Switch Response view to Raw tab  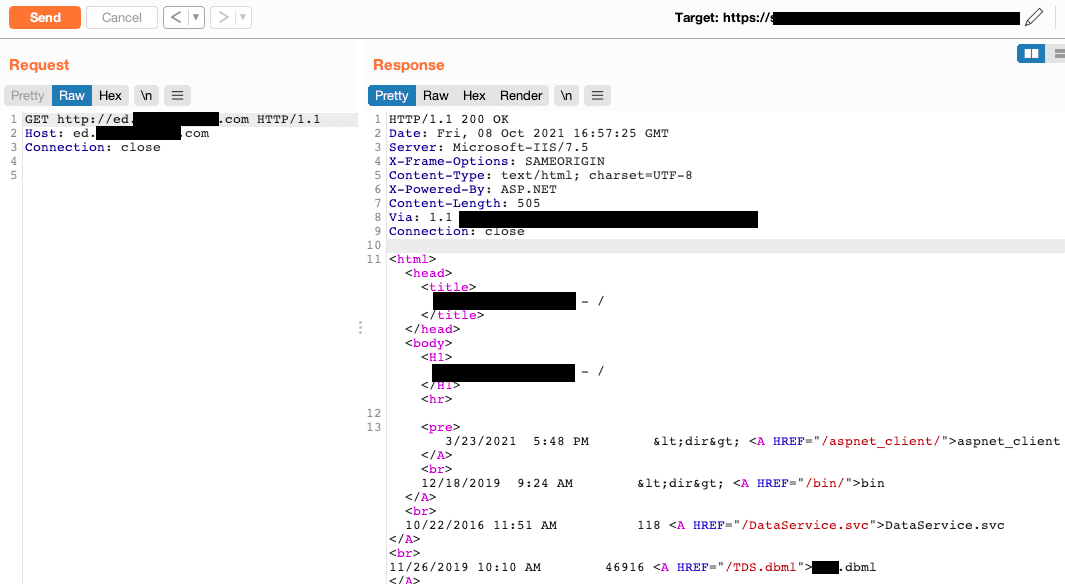pos(435,96)
